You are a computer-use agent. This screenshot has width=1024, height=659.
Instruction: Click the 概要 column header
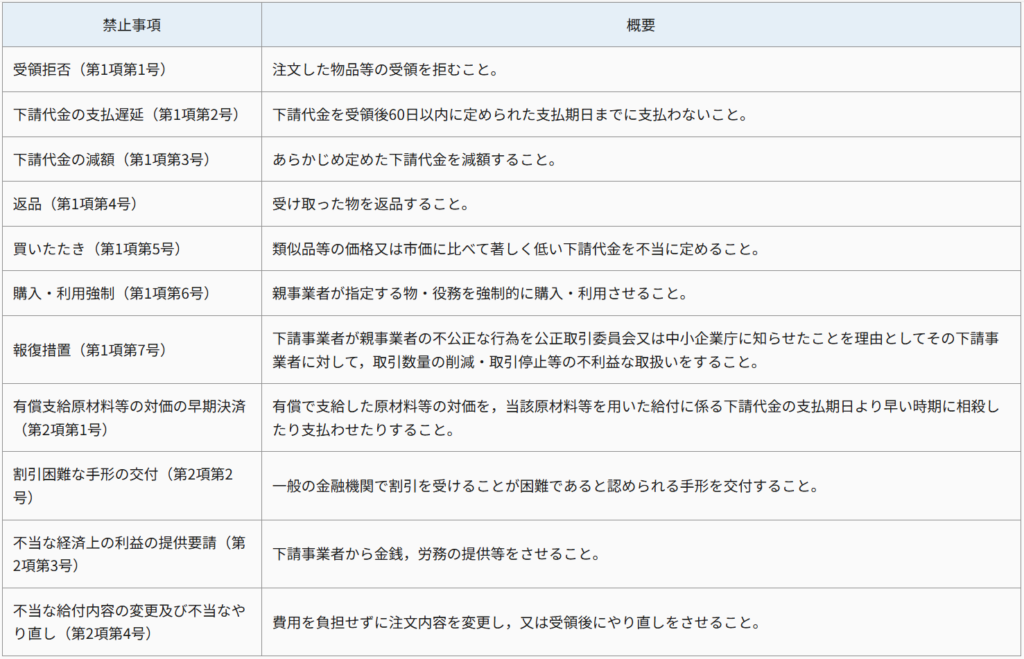[641, 25]
